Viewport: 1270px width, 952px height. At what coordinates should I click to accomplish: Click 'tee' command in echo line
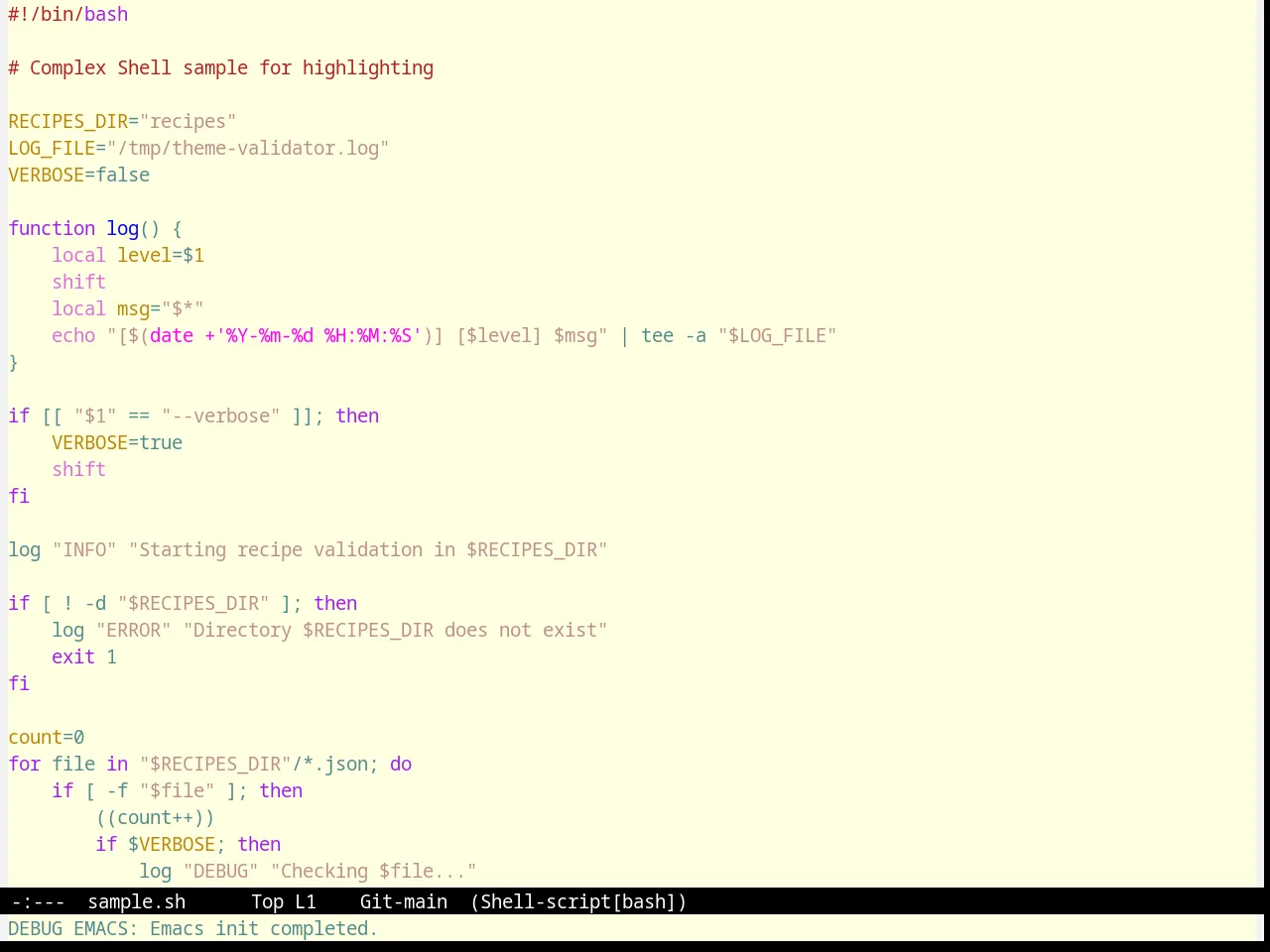[657, 335]
